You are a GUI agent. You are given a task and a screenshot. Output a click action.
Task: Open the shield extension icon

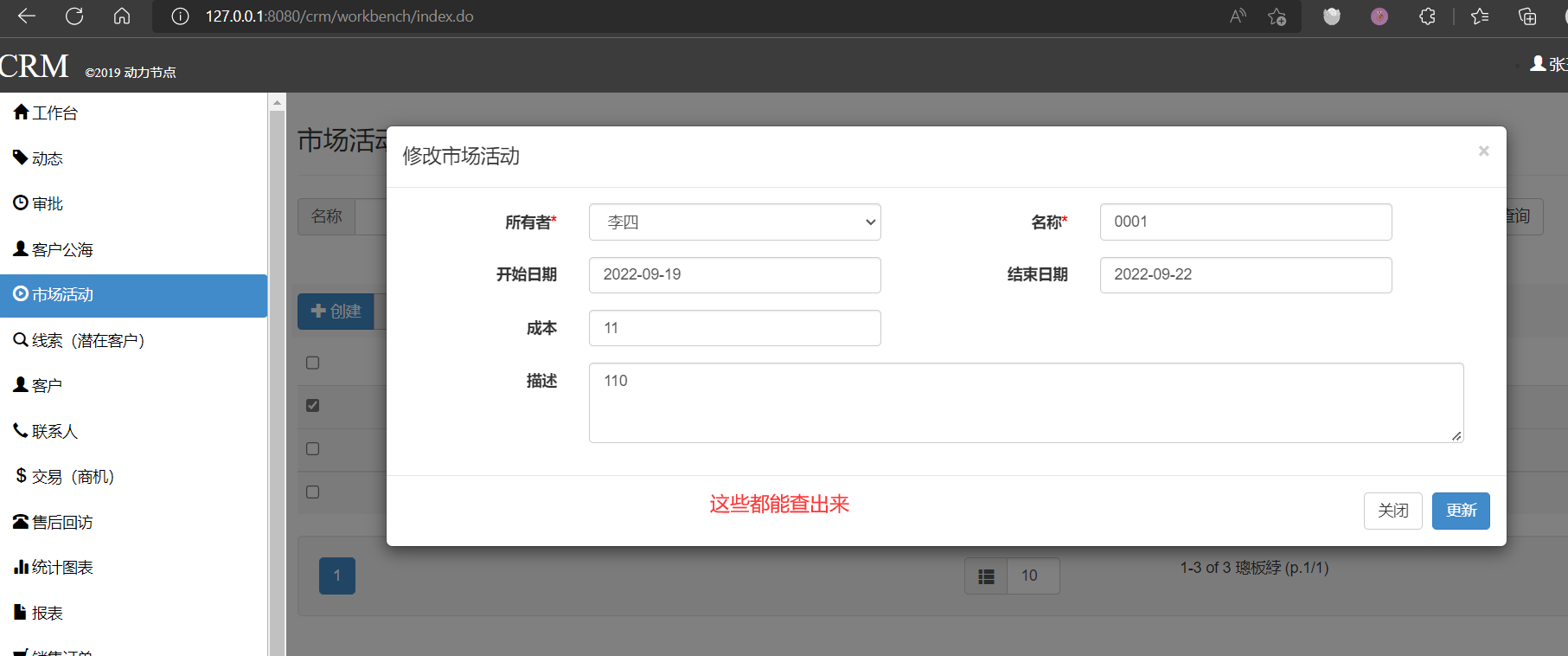point(1332,16)
